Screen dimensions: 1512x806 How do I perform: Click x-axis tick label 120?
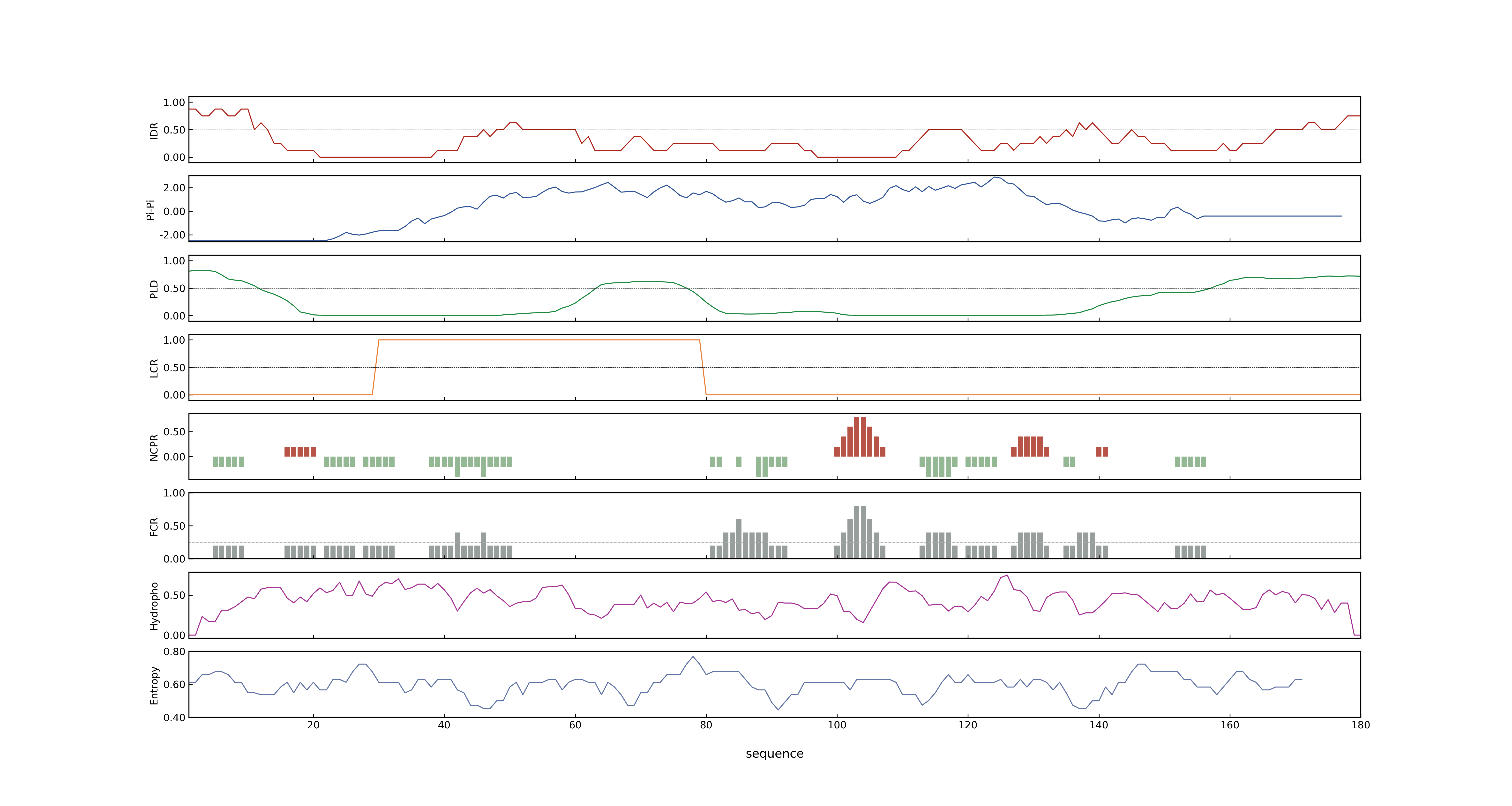[x=968, y=725]
